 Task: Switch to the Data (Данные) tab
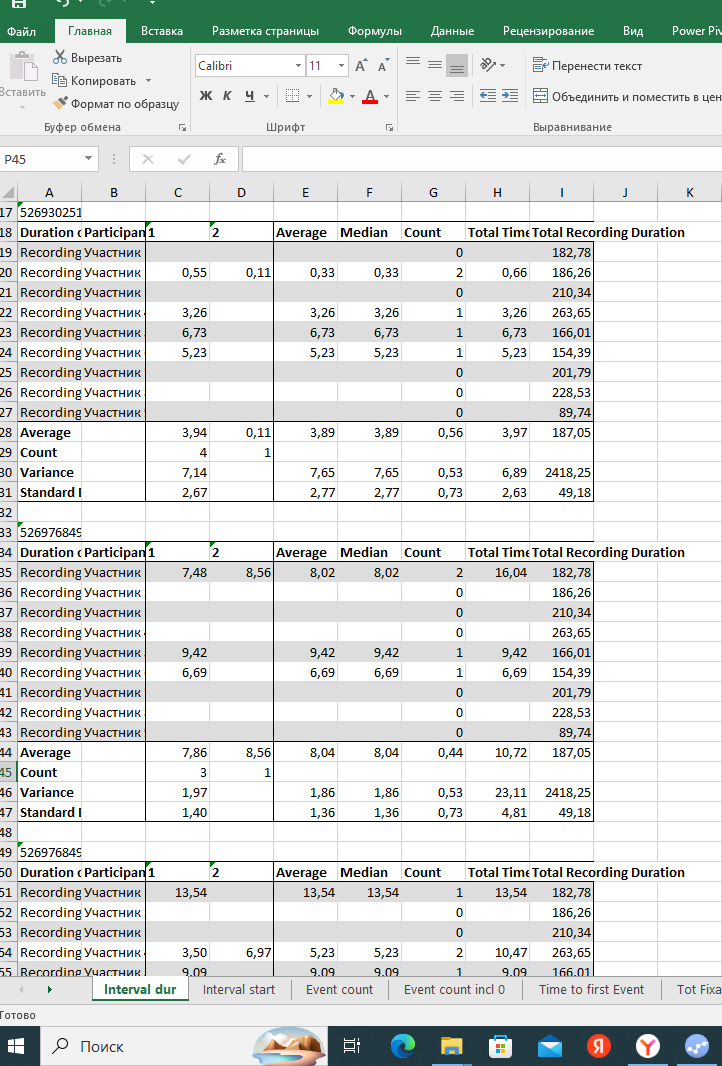(452, 31)
